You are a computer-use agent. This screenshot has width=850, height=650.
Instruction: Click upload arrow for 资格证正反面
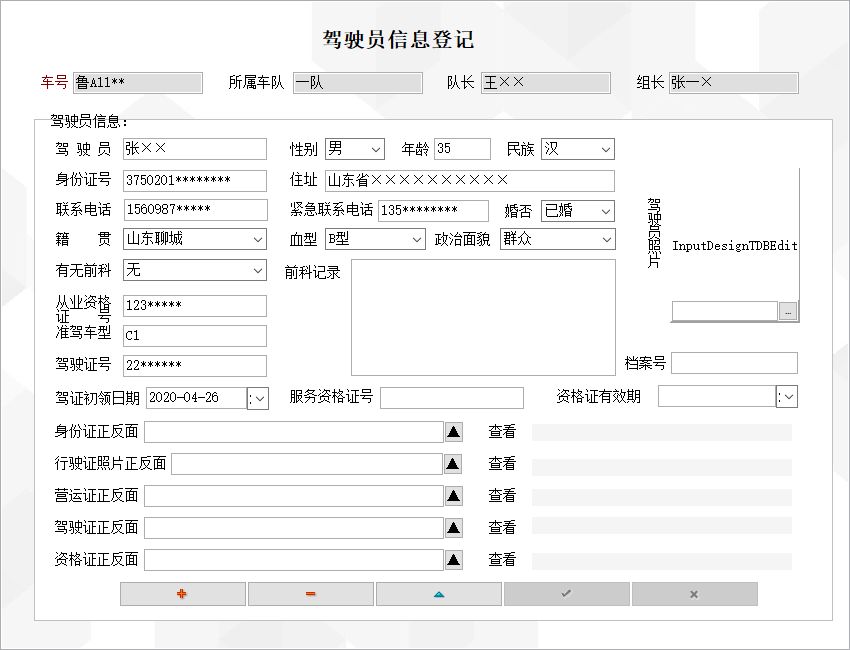[x=454, y=560]
